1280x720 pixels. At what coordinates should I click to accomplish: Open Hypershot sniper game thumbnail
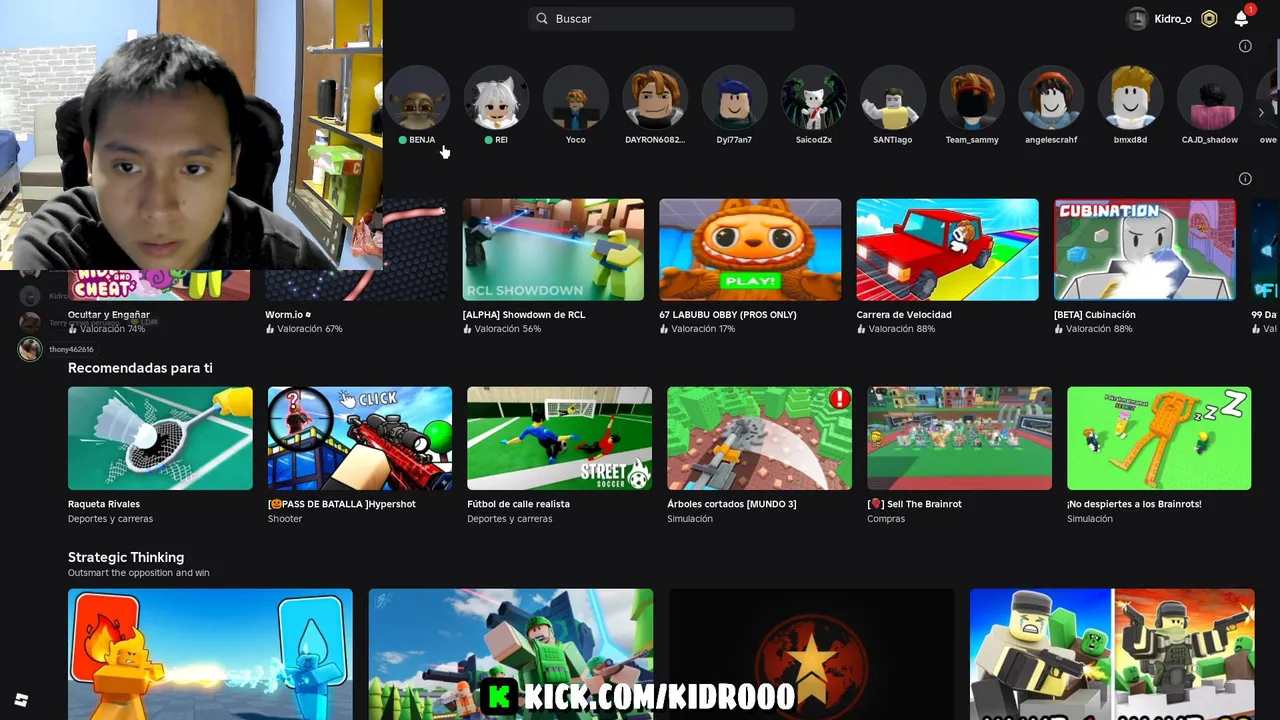pos(360,439)
